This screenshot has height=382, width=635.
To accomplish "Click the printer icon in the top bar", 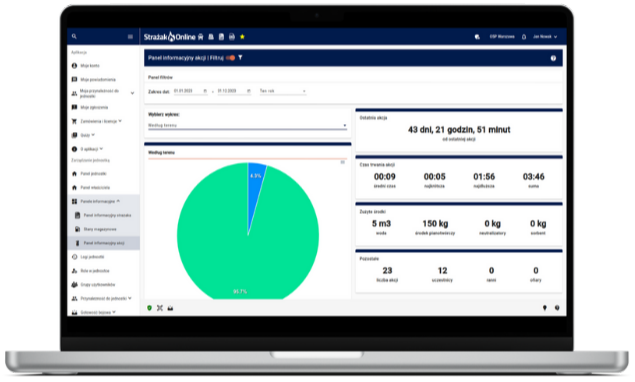I will [x=232, y=37].
